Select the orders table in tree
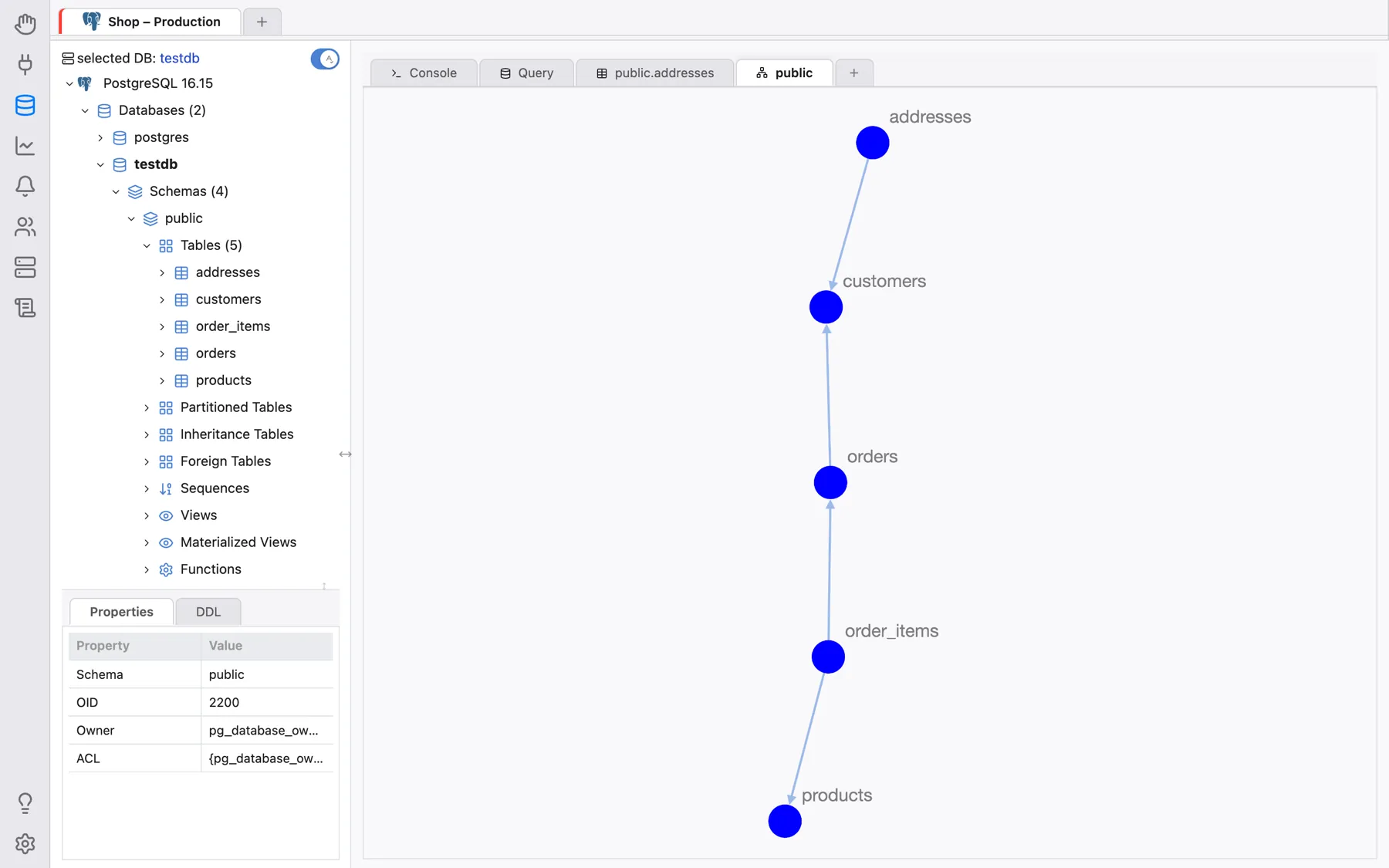 pos(216,353)
